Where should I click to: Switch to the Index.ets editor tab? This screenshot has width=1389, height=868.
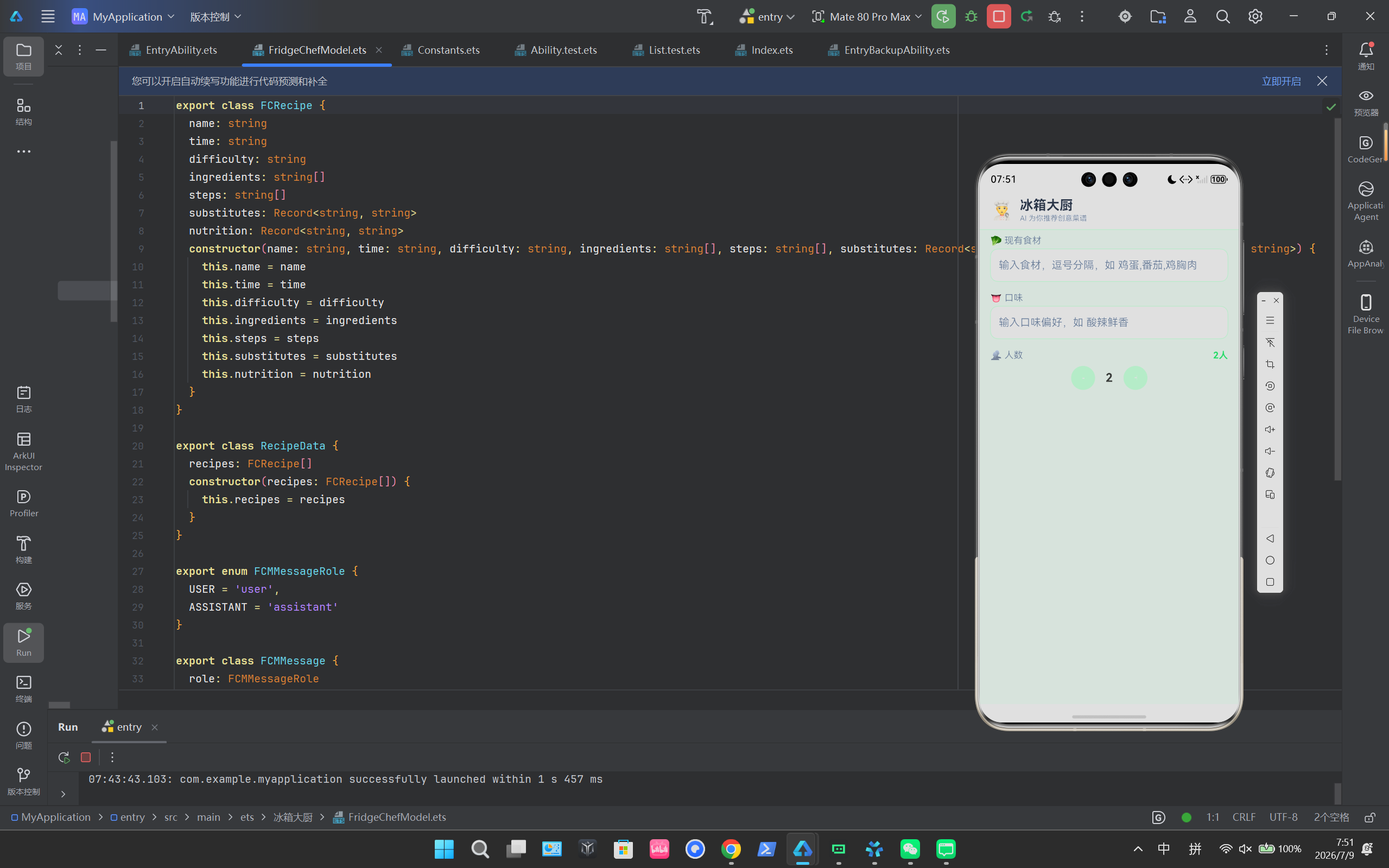[764, 50]
